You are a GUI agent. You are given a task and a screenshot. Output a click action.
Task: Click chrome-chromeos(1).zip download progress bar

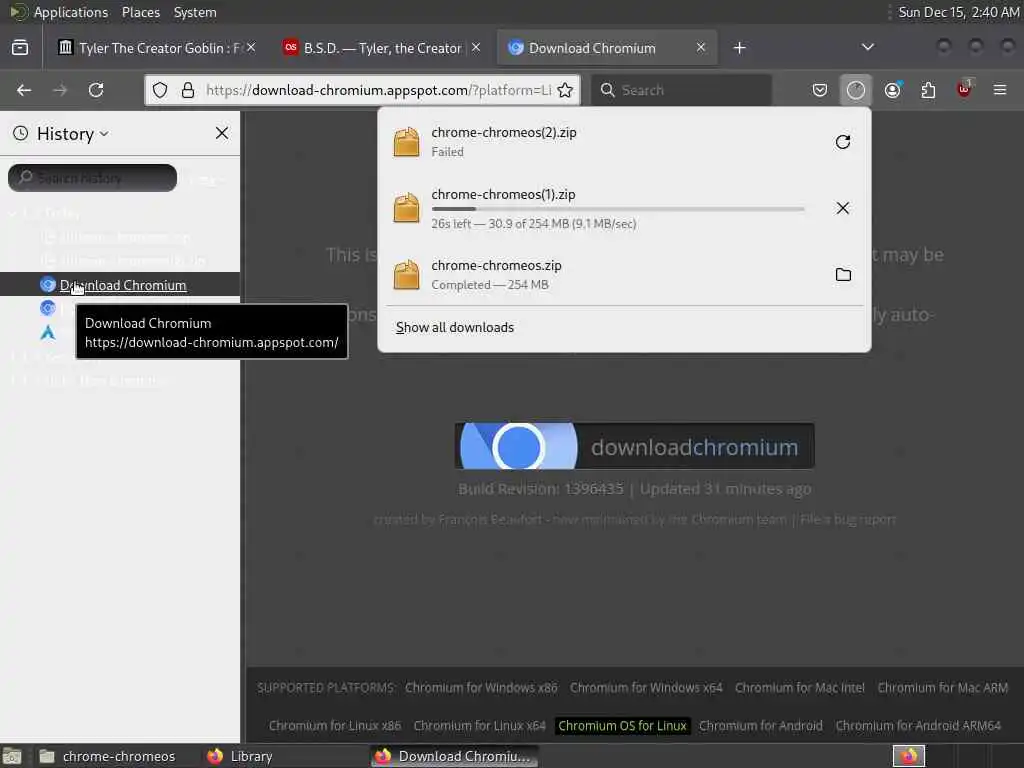pos(618,209)
